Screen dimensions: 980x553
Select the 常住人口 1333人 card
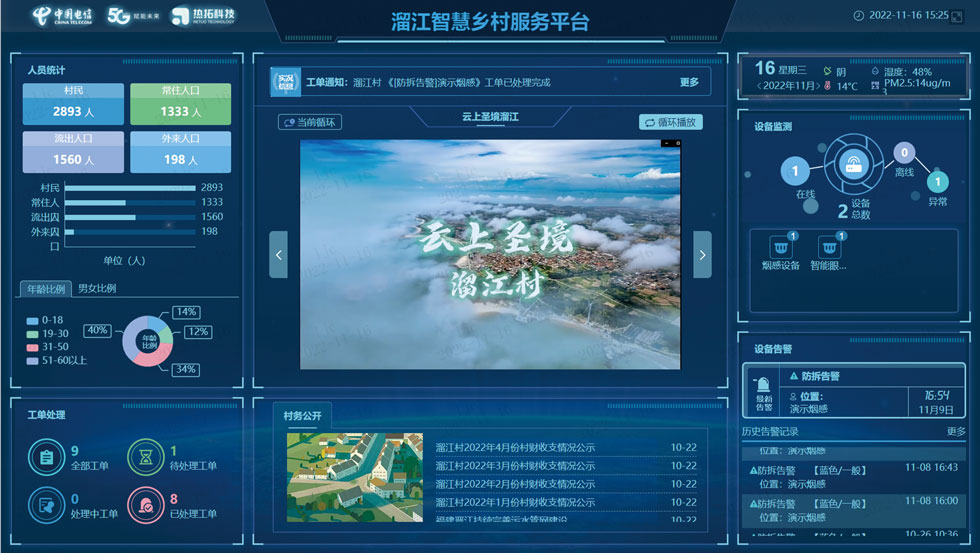pos(181,104)
